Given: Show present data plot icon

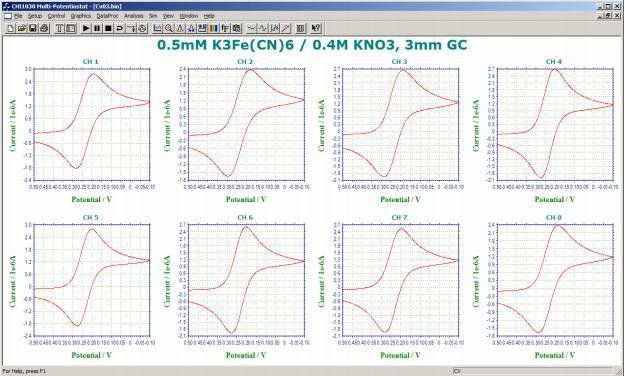Looking at the screenshot, I should pos(157,28).
